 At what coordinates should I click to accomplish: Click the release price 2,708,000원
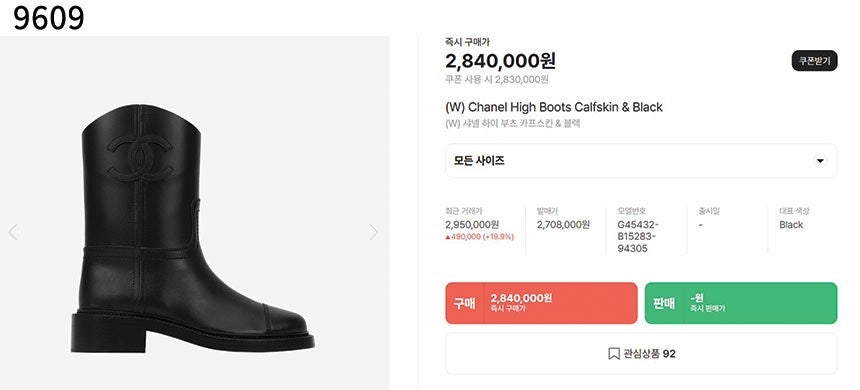point(563,225)
